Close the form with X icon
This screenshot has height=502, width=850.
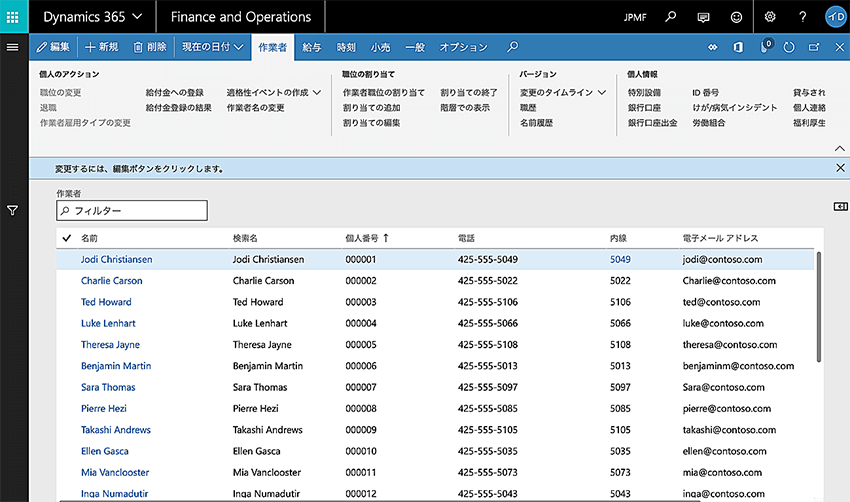(839, 47)
